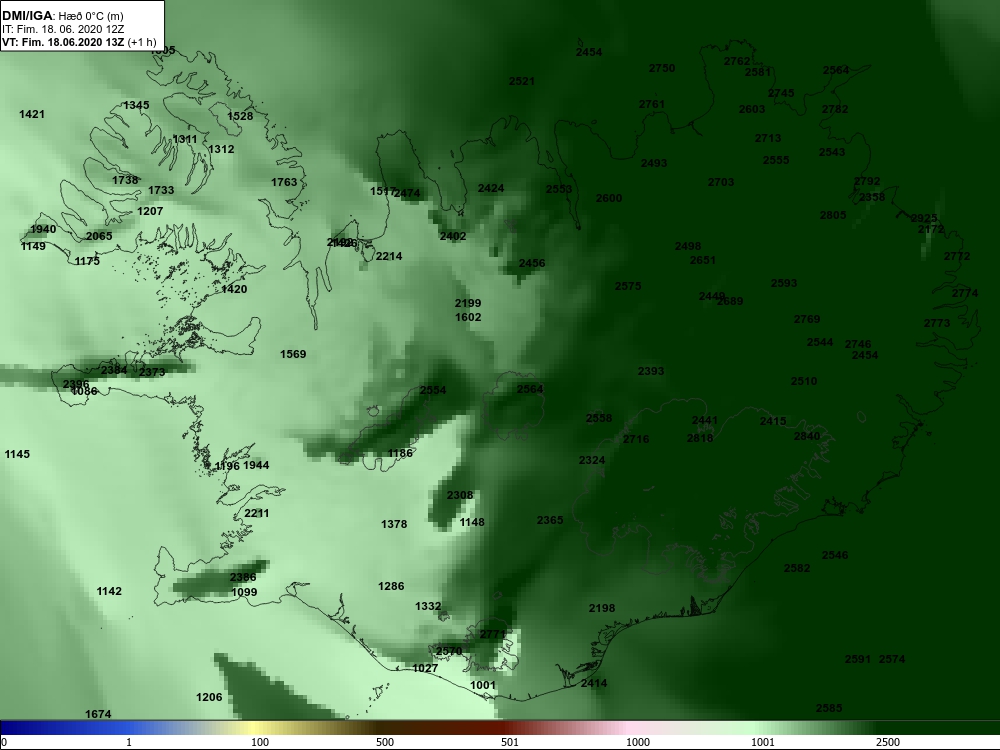Select the 1207 value

[150, 211]
